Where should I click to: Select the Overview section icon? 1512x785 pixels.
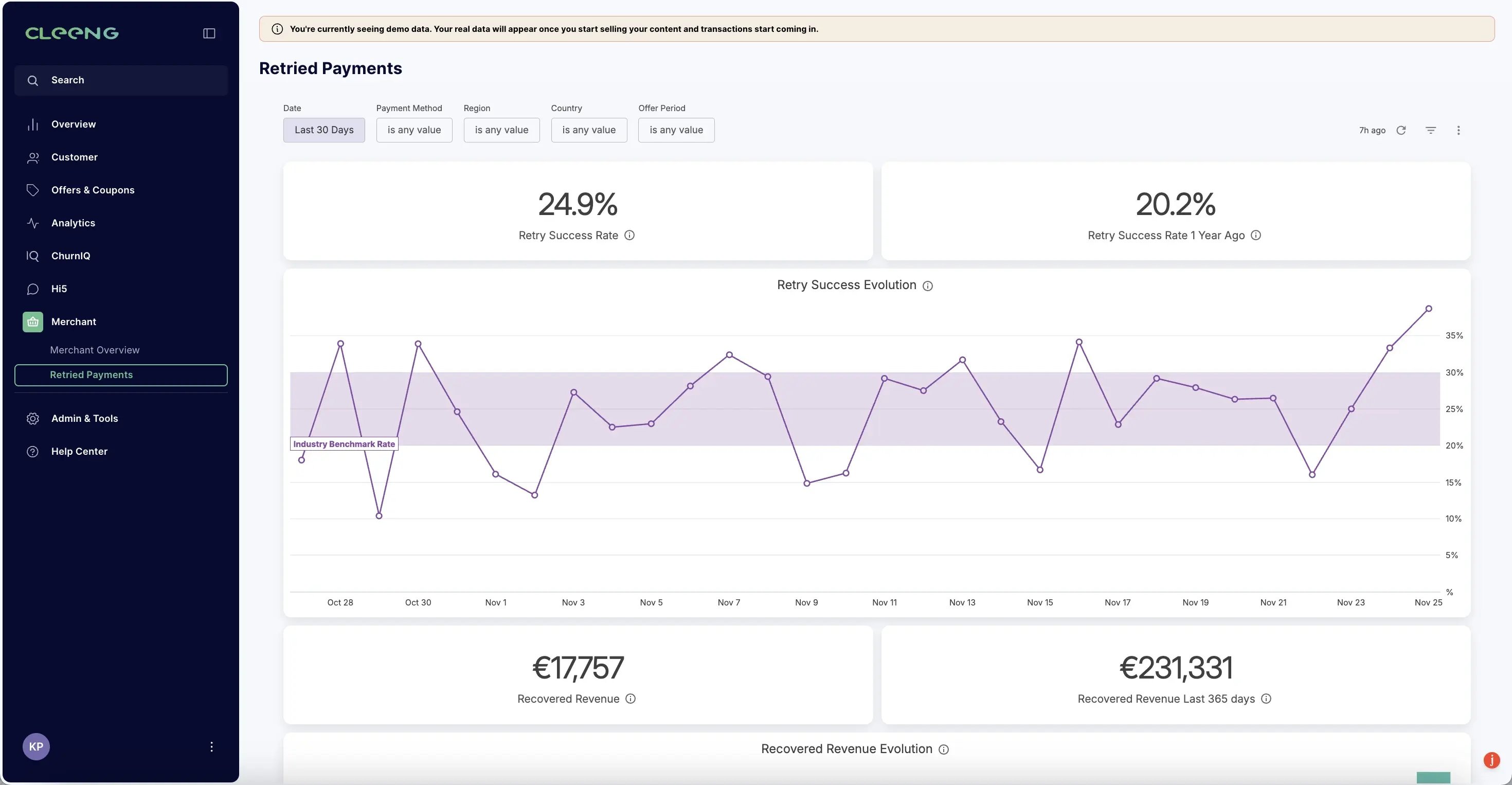pyautogui.click(x=33, y=124)
